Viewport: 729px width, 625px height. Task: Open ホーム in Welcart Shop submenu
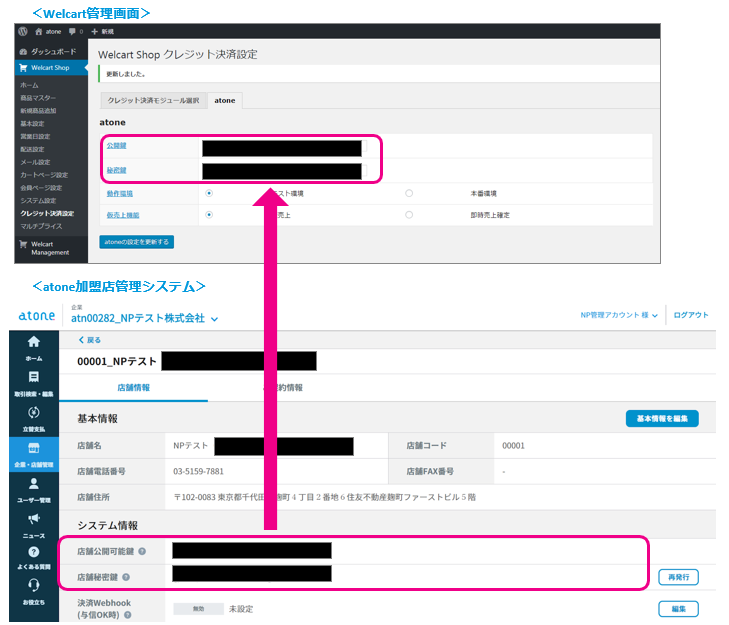29,85
